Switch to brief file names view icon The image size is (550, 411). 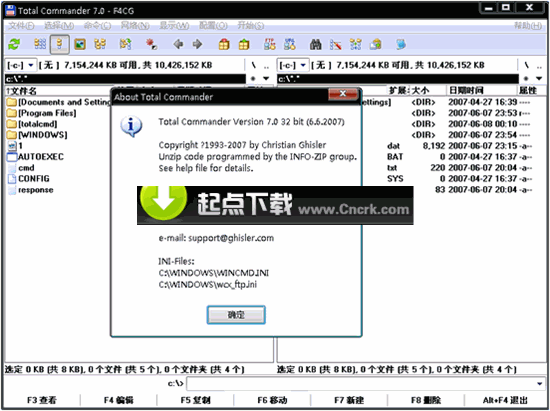coord(40,44)
